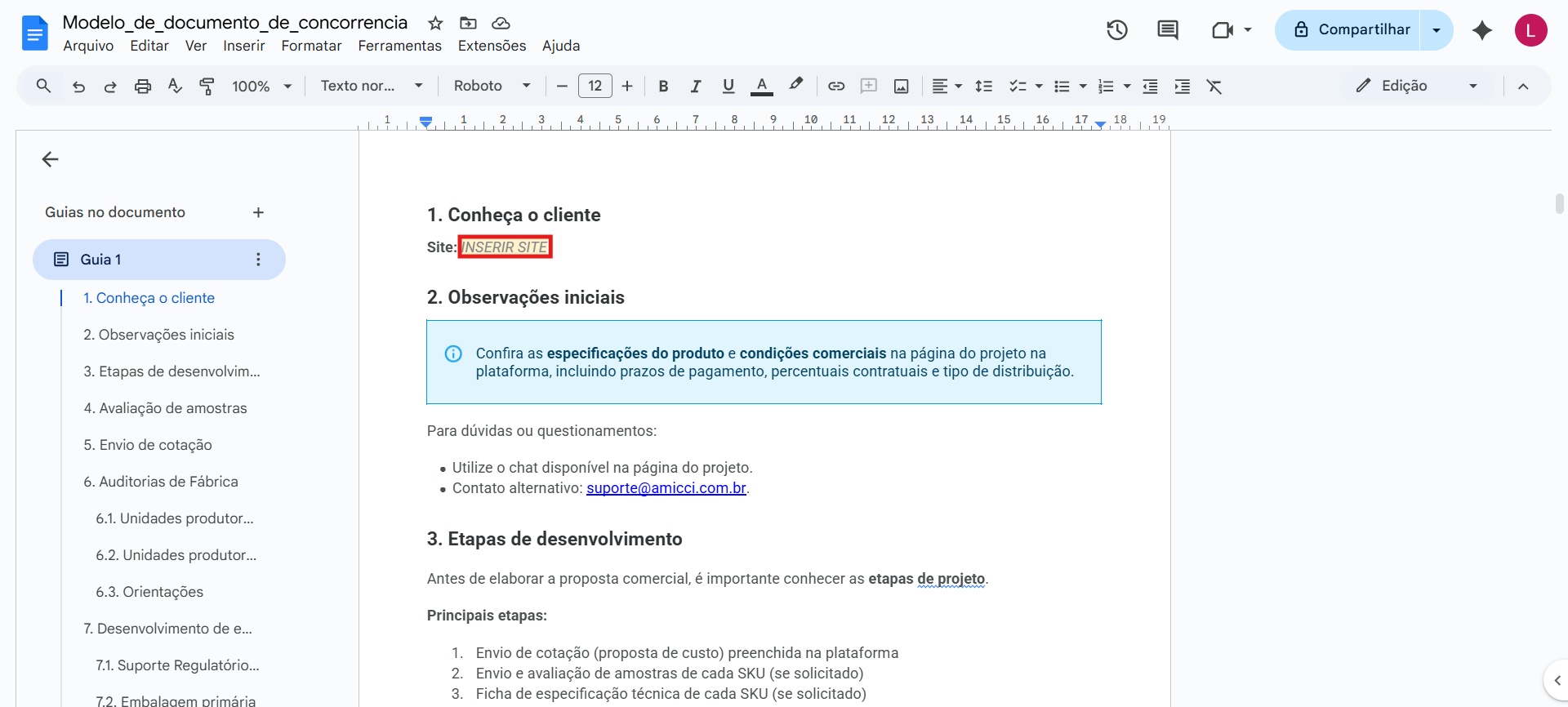Expand the Edição mode dropdown
Viewport: 1568px width, 707px height.
tap(1417, 86)
